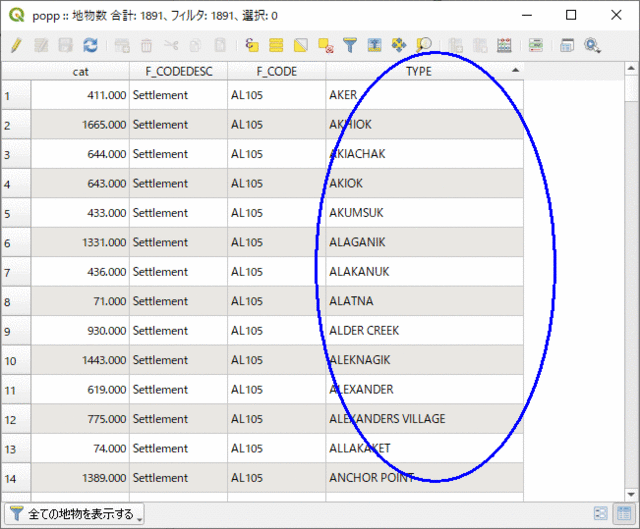640x529 pixels.
Task: Click the ALLAKAKET cell
Action: pyautogui.click(x=424, y=448)
